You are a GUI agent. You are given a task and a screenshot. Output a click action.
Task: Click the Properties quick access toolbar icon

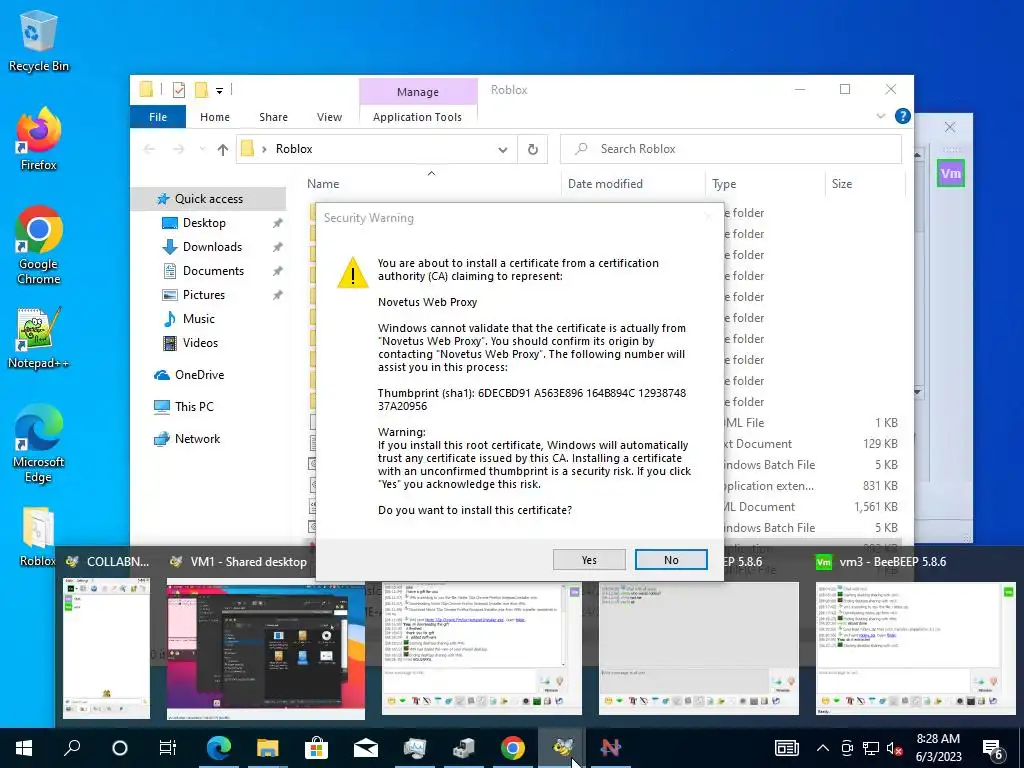point(179,90)
